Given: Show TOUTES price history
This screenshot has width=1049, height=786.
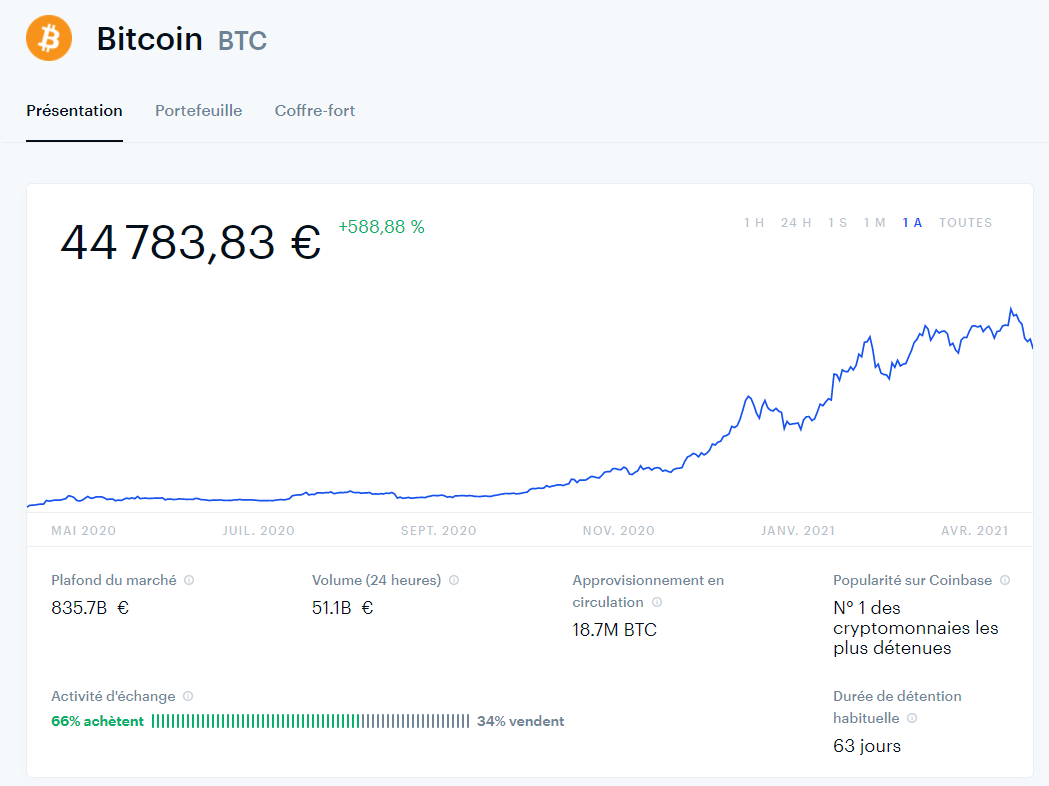Looking at the screenshot, I should pos(965,223).
